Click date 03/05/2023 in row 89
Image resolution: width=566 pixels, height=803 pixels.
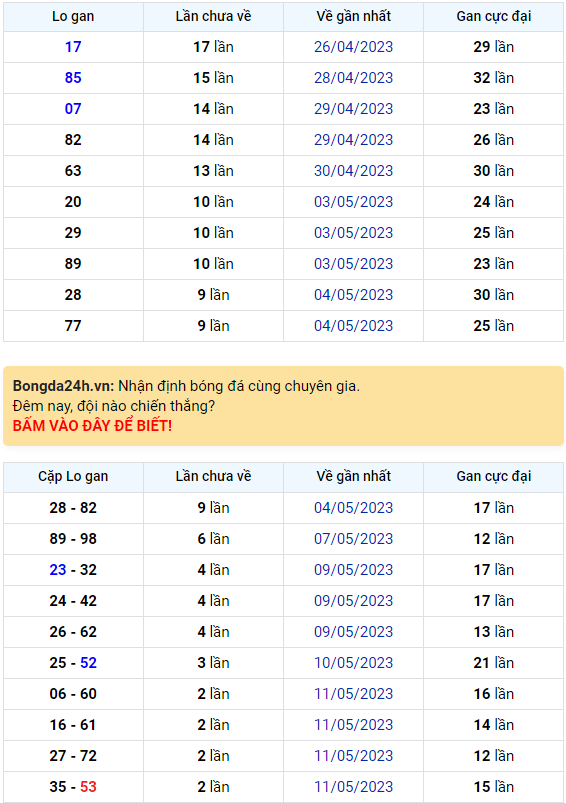353,264
